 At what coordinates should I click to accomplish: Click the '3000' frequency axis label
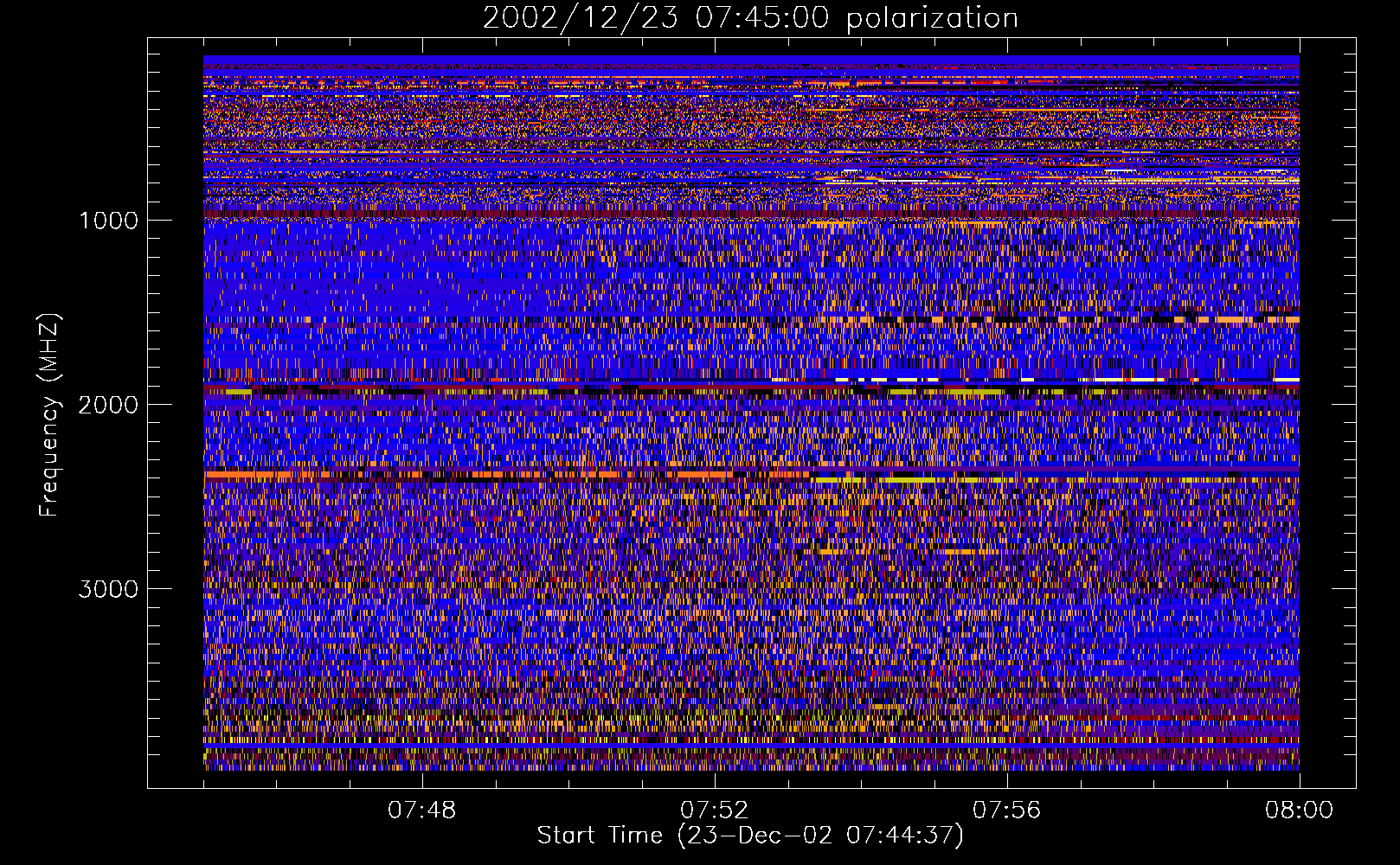tap(108, 589)
